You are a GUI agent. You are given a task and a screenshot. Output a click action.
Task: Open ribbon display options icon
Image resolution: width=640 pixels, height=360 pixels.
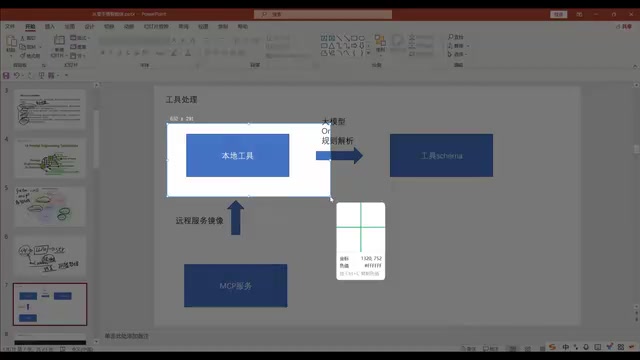click(x=579, y=14)
